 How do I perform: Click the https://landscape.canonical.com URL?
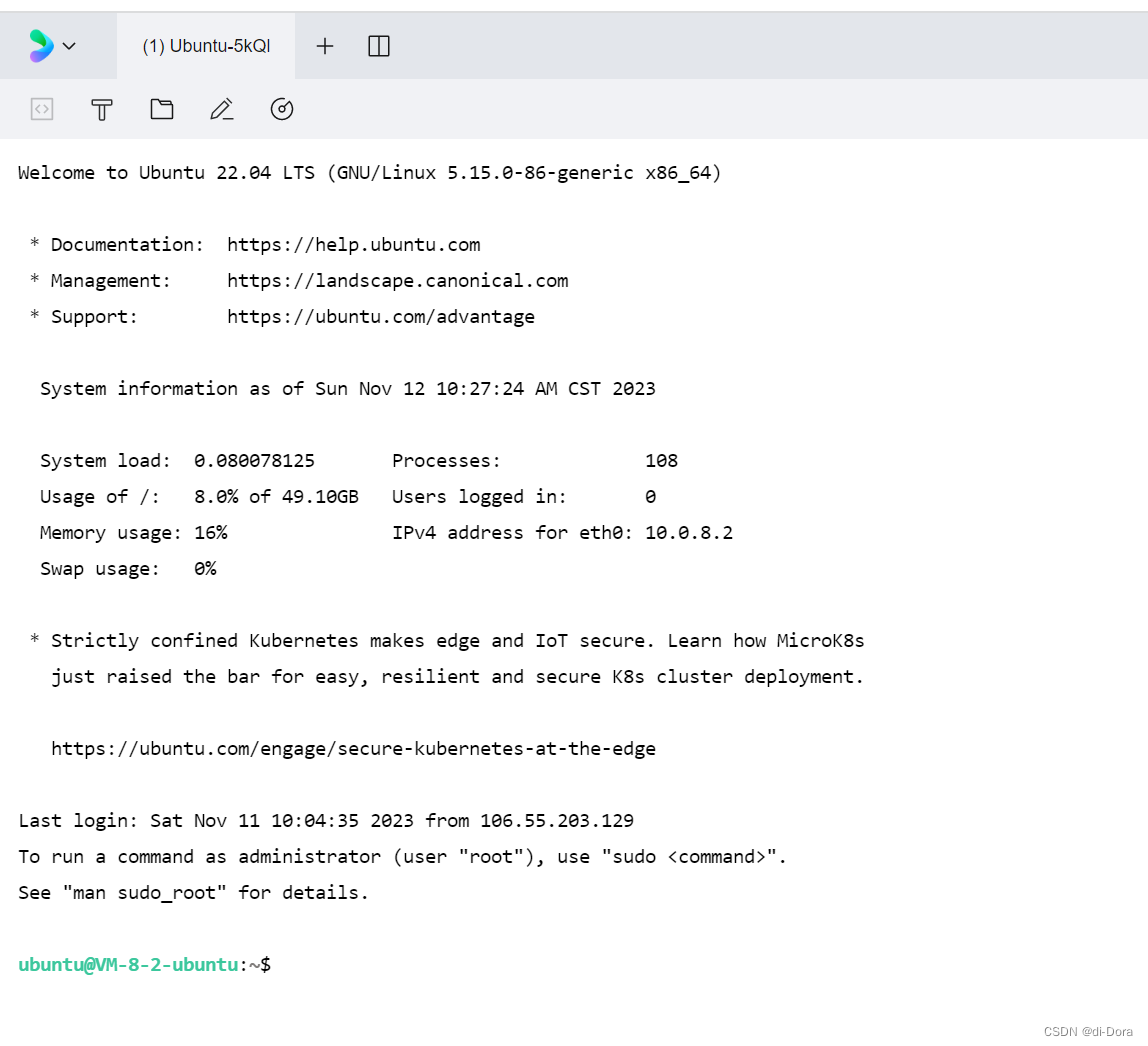click(x=398, y=280)
